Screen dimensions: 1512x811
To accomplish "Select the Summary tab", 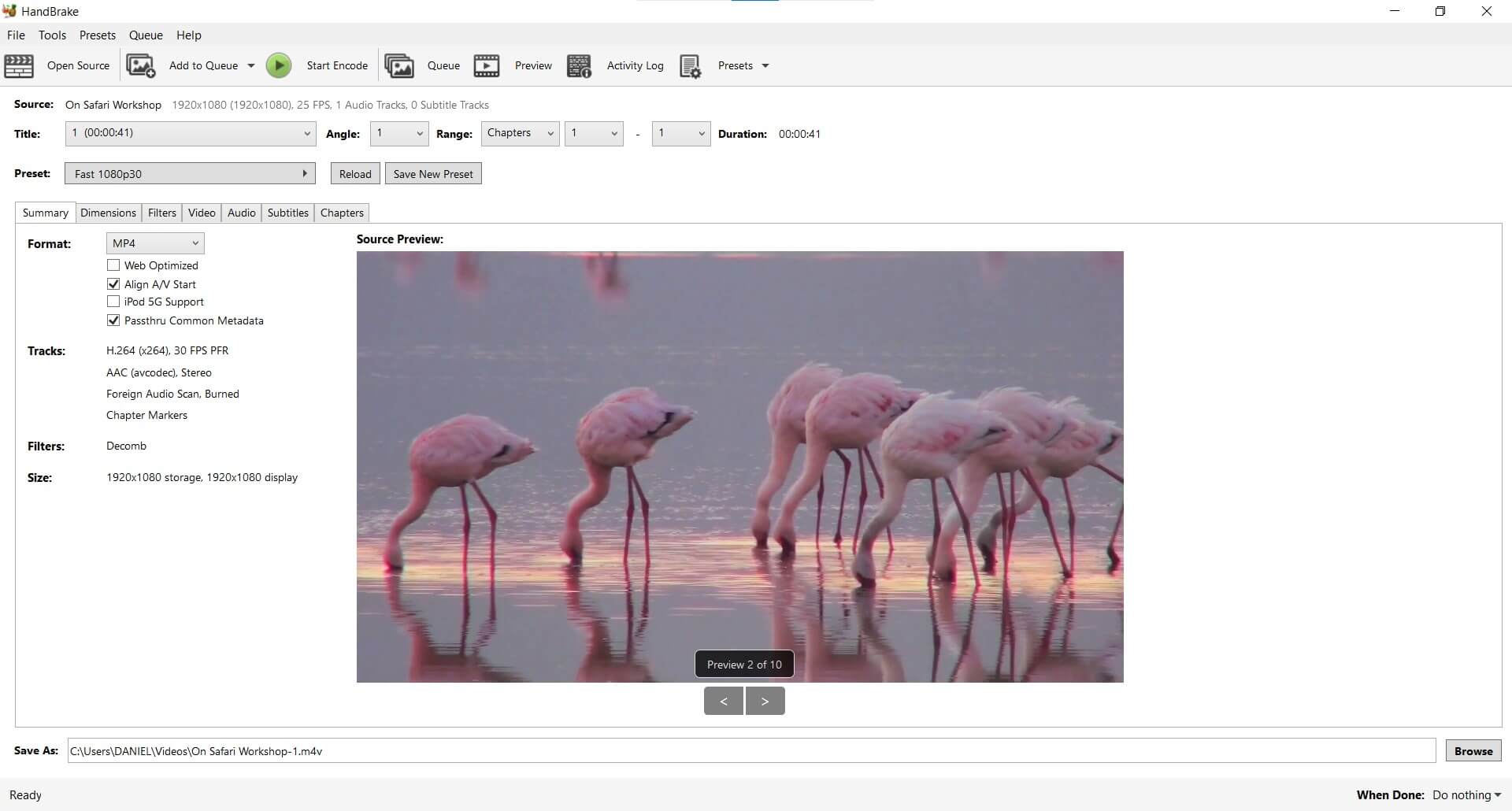I will click(x=45, y=213).
